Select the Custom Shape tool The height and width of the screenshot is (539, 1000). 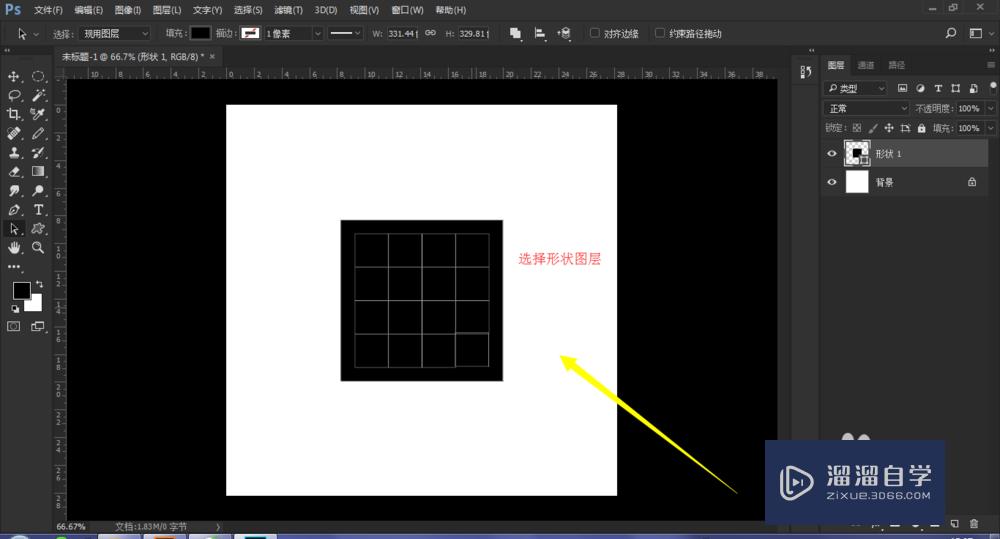pos(38,228)
